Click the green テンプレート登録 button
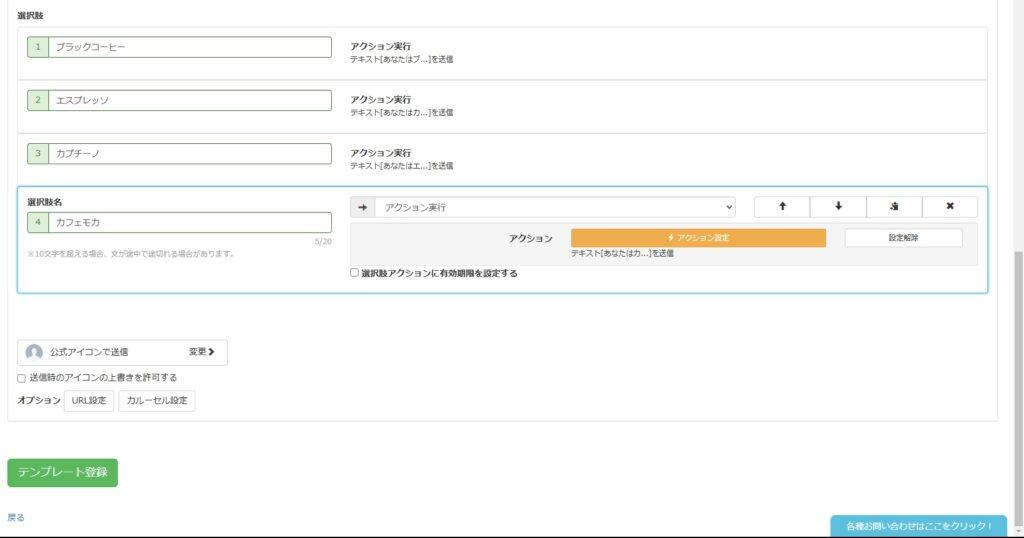This screenshot has height=538, width=1024. coord(62,472)
